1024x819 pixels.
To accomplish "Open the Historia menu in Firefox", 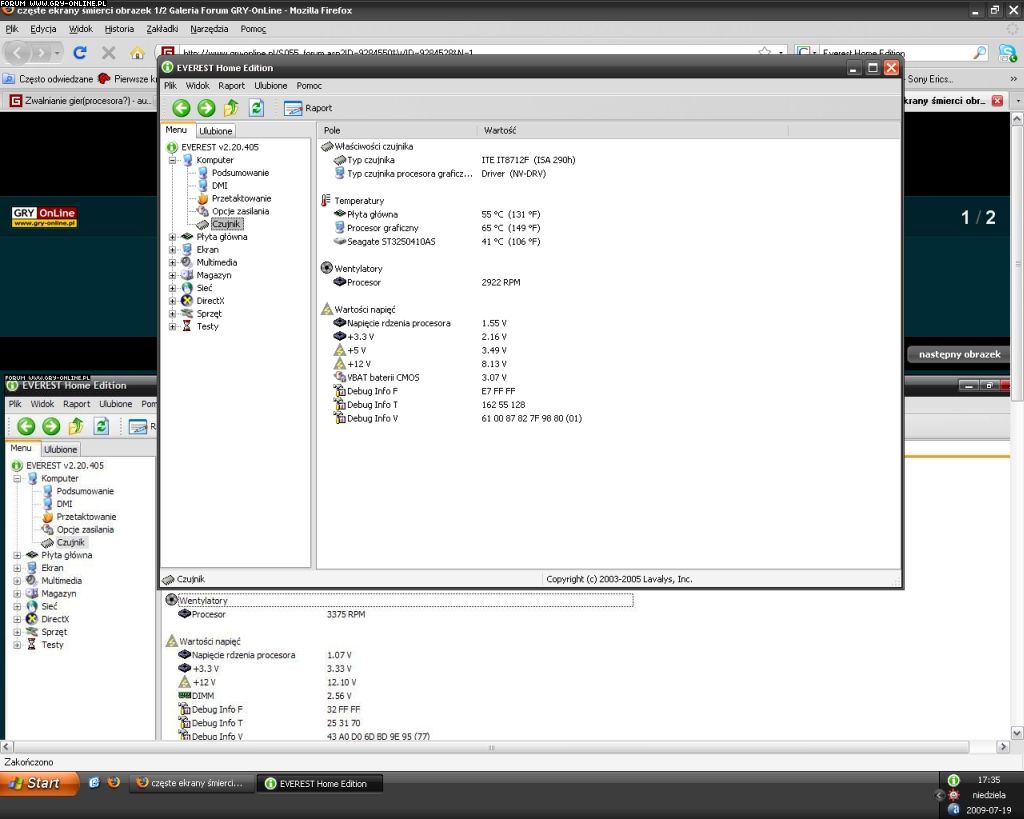I will click(x=119, y=29).
